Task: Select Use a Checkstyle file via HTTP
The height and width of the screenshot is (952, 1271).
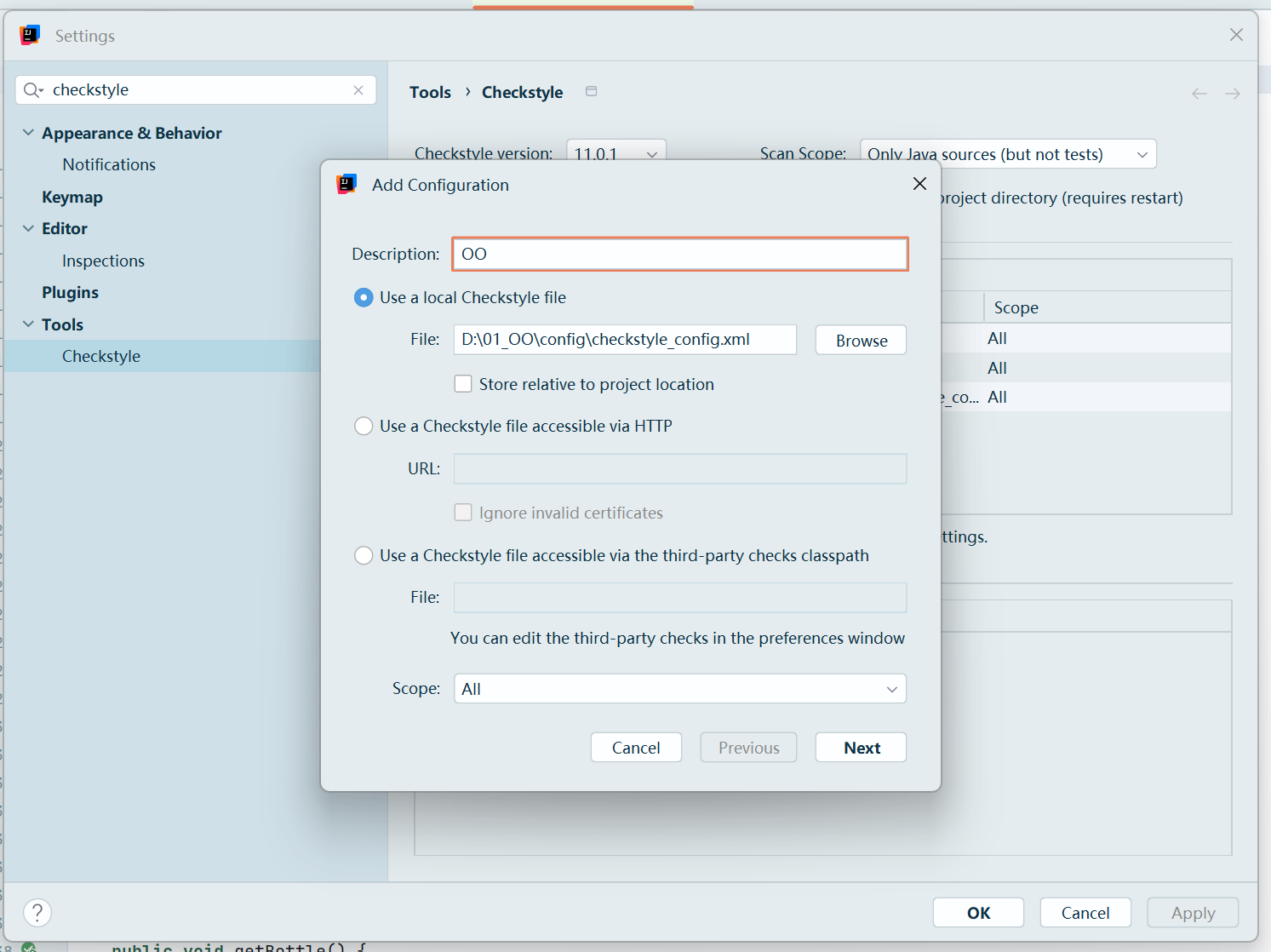Action: [364, 426]
